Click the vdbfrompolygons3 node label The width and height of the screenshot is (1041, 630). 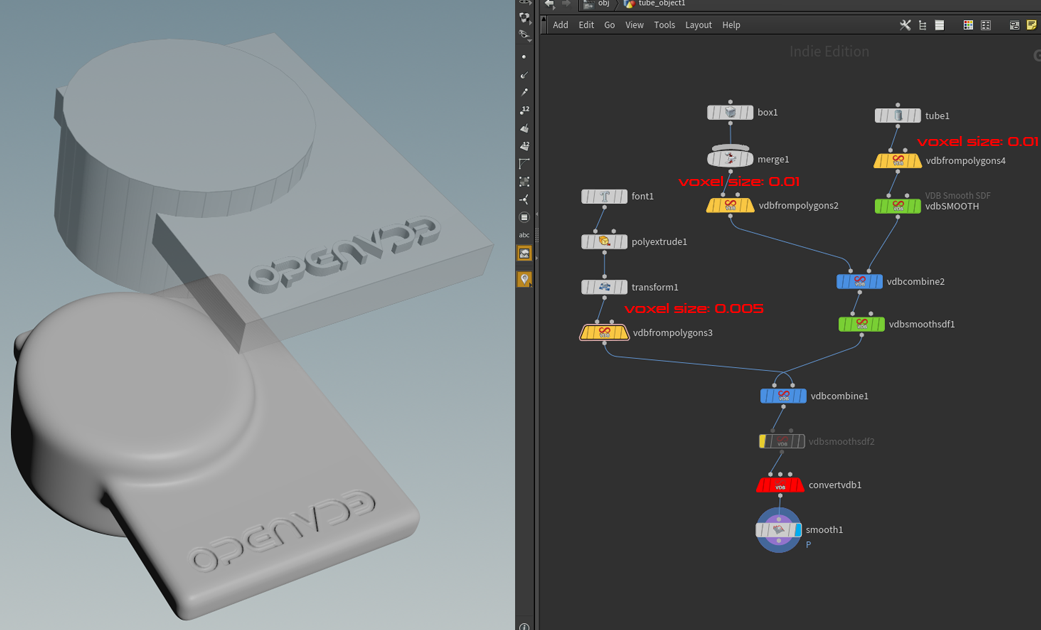(673, 333)
